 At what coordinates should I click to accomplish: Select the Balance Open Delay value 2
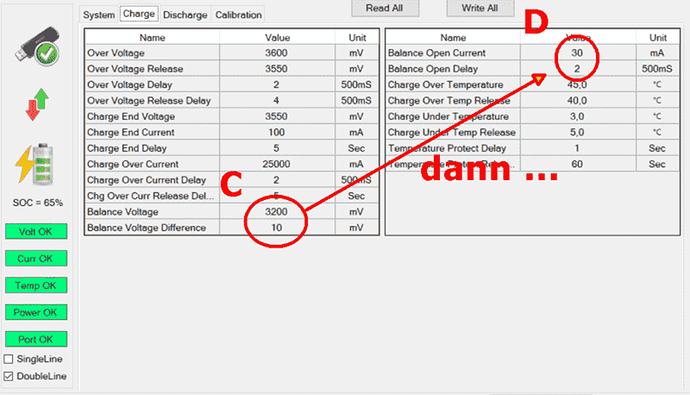click(577, 69)
